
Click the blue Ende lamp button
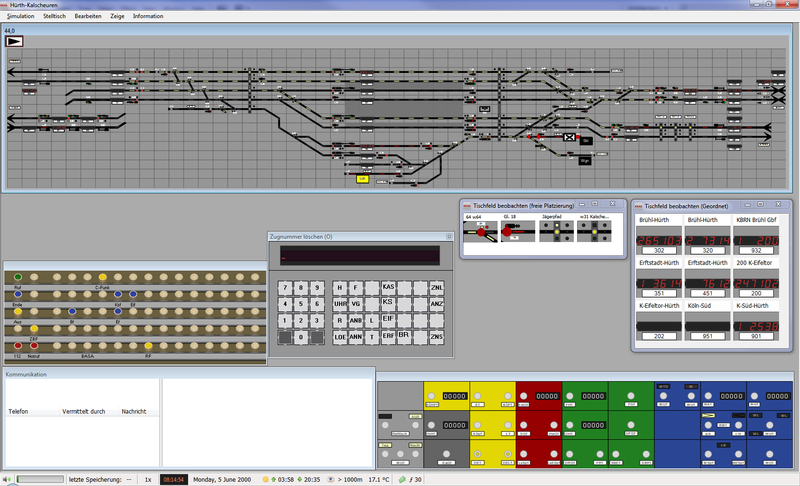[18, 293]
